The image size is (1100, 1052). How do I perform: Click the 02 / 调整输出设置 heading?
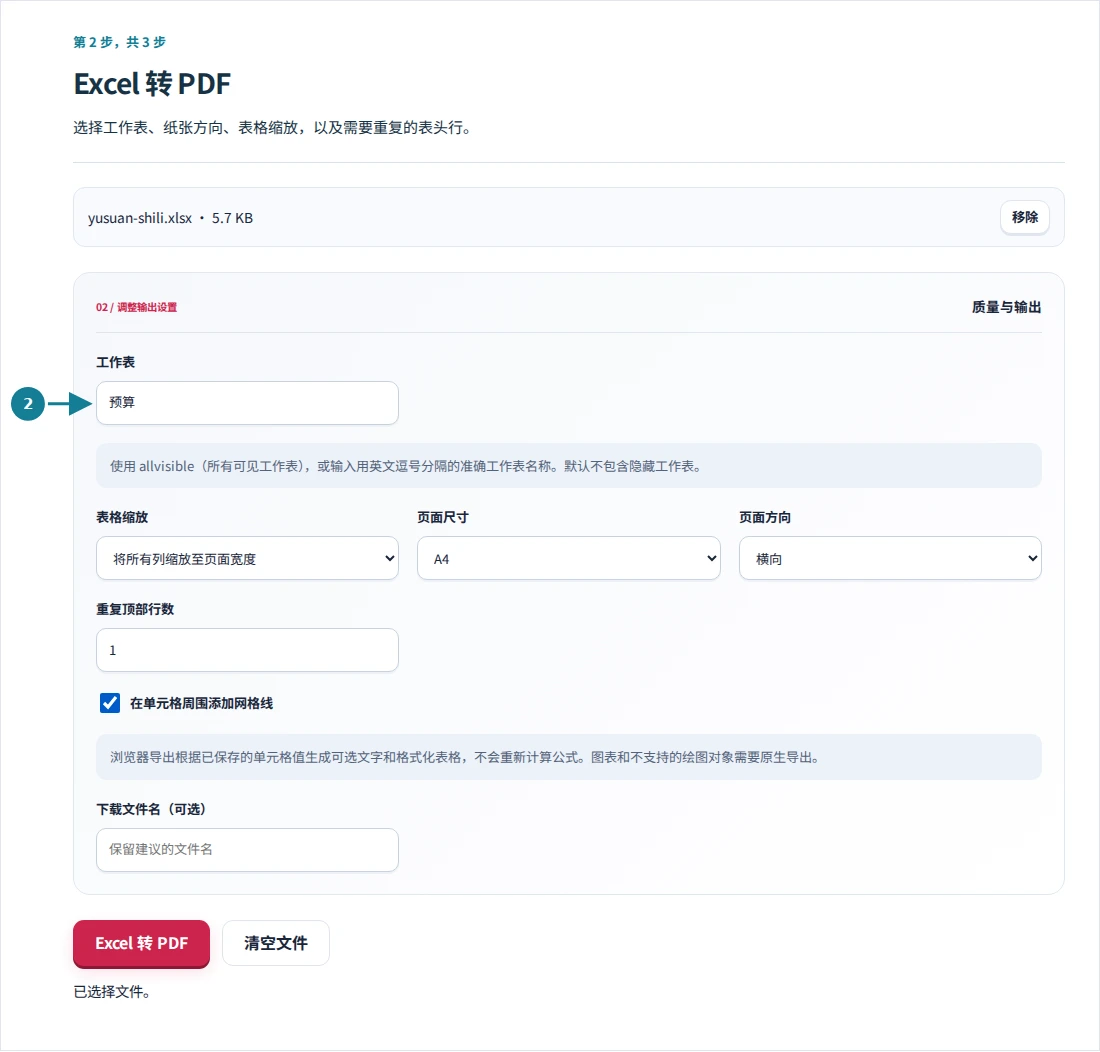[136, 307]
